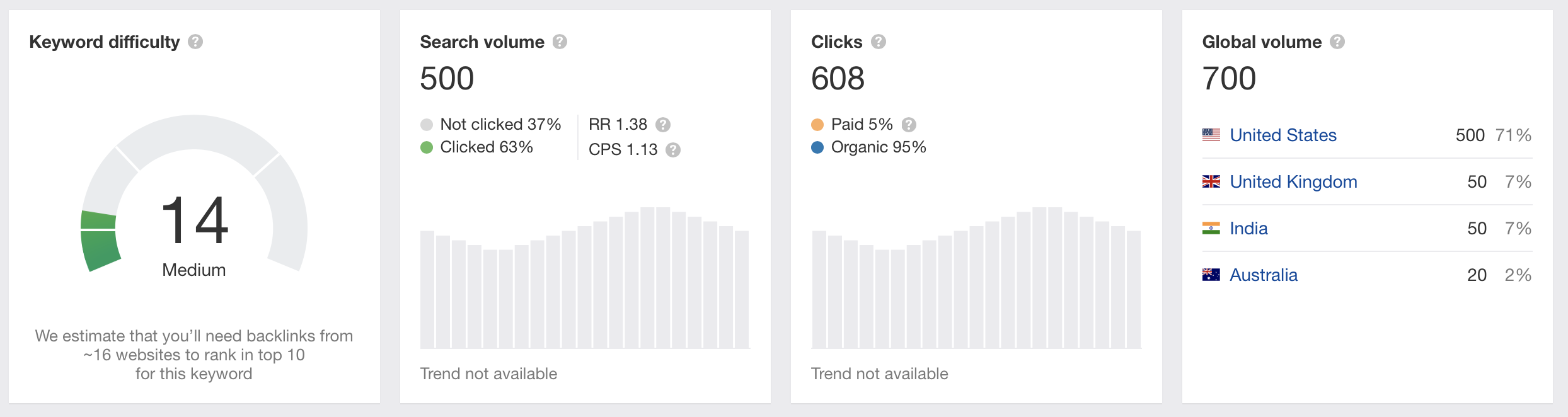The width and height of the screenshot is (1568, 417).
Task: Open the Search volume help tooltip icon
Action: point(560,42)
